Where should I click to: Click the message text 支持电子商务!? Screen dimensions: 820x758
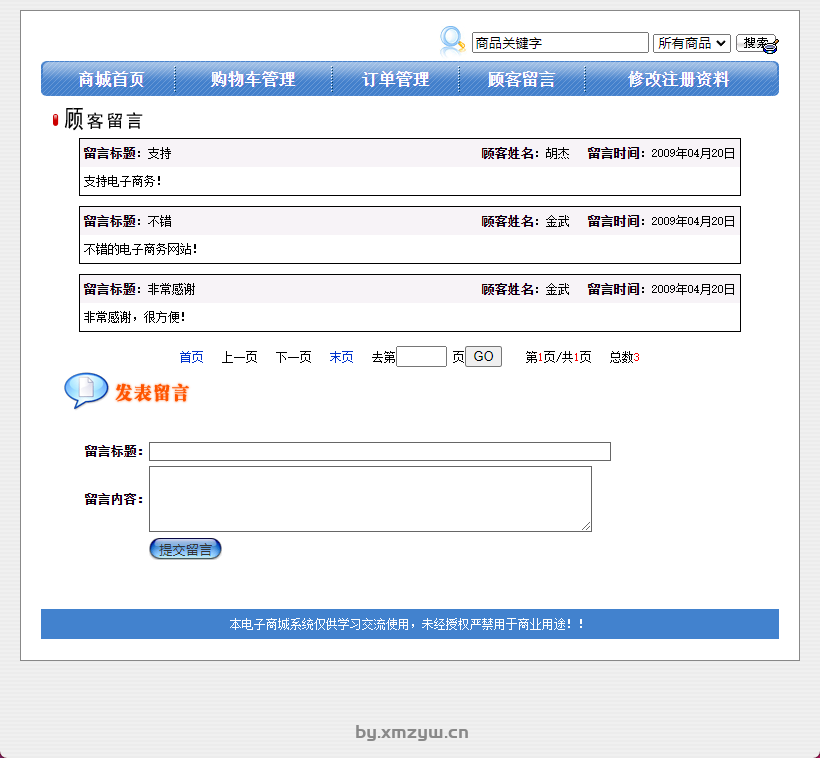122,182
